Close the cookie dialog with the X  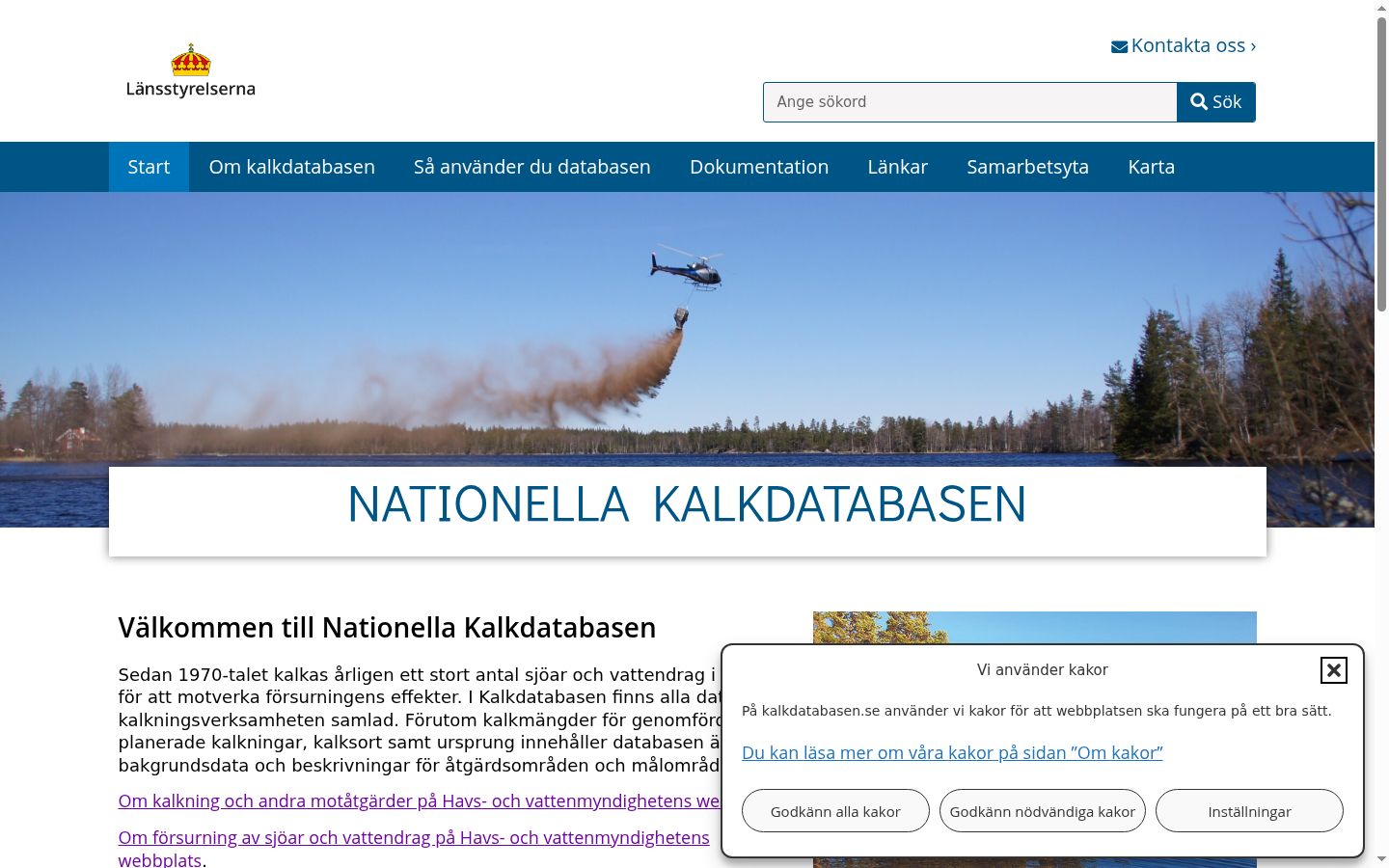click(1333, 669)
